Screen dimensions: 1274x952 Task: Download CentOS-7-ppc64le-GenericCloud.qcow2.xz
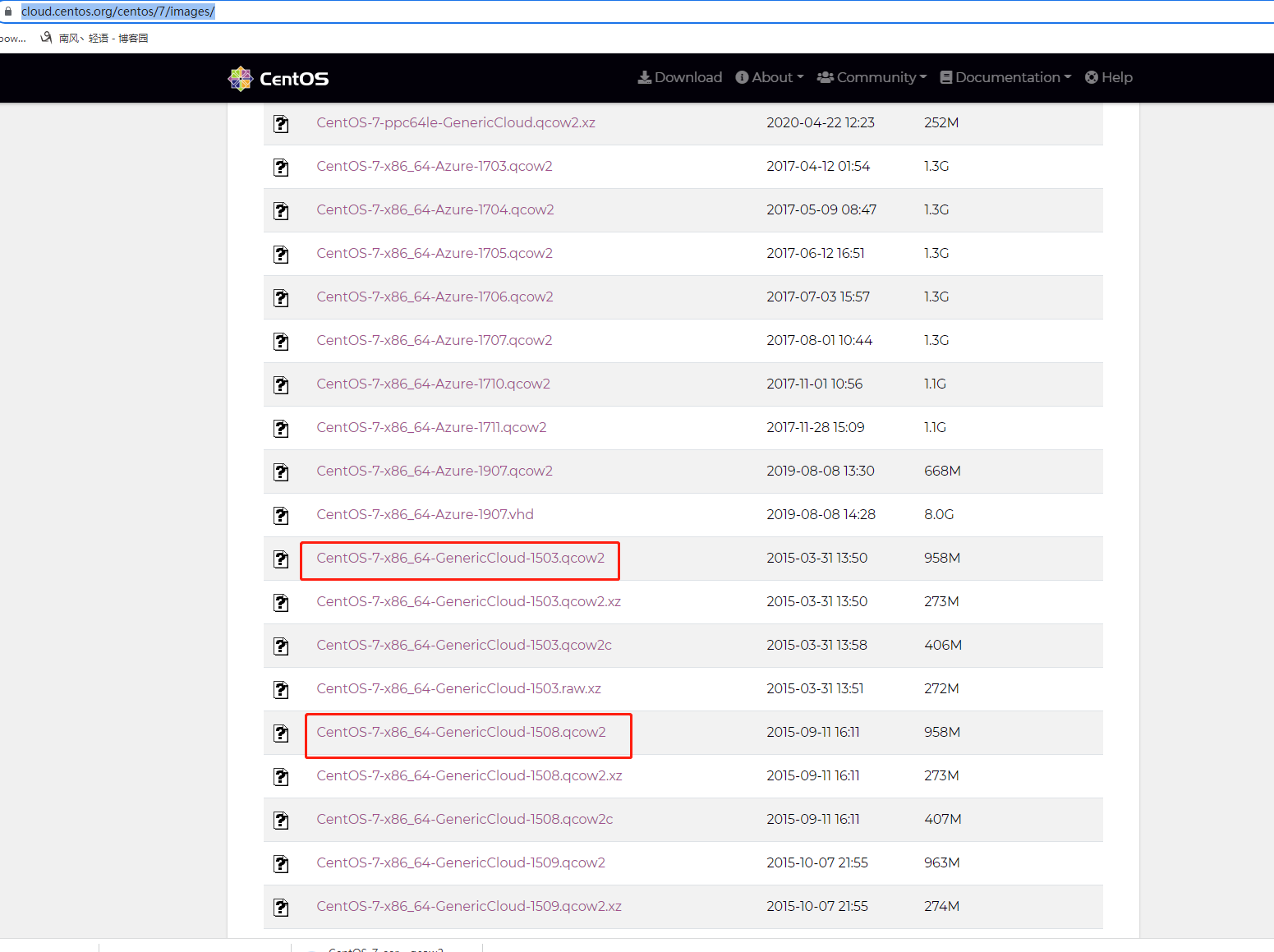tap(456, 122)
